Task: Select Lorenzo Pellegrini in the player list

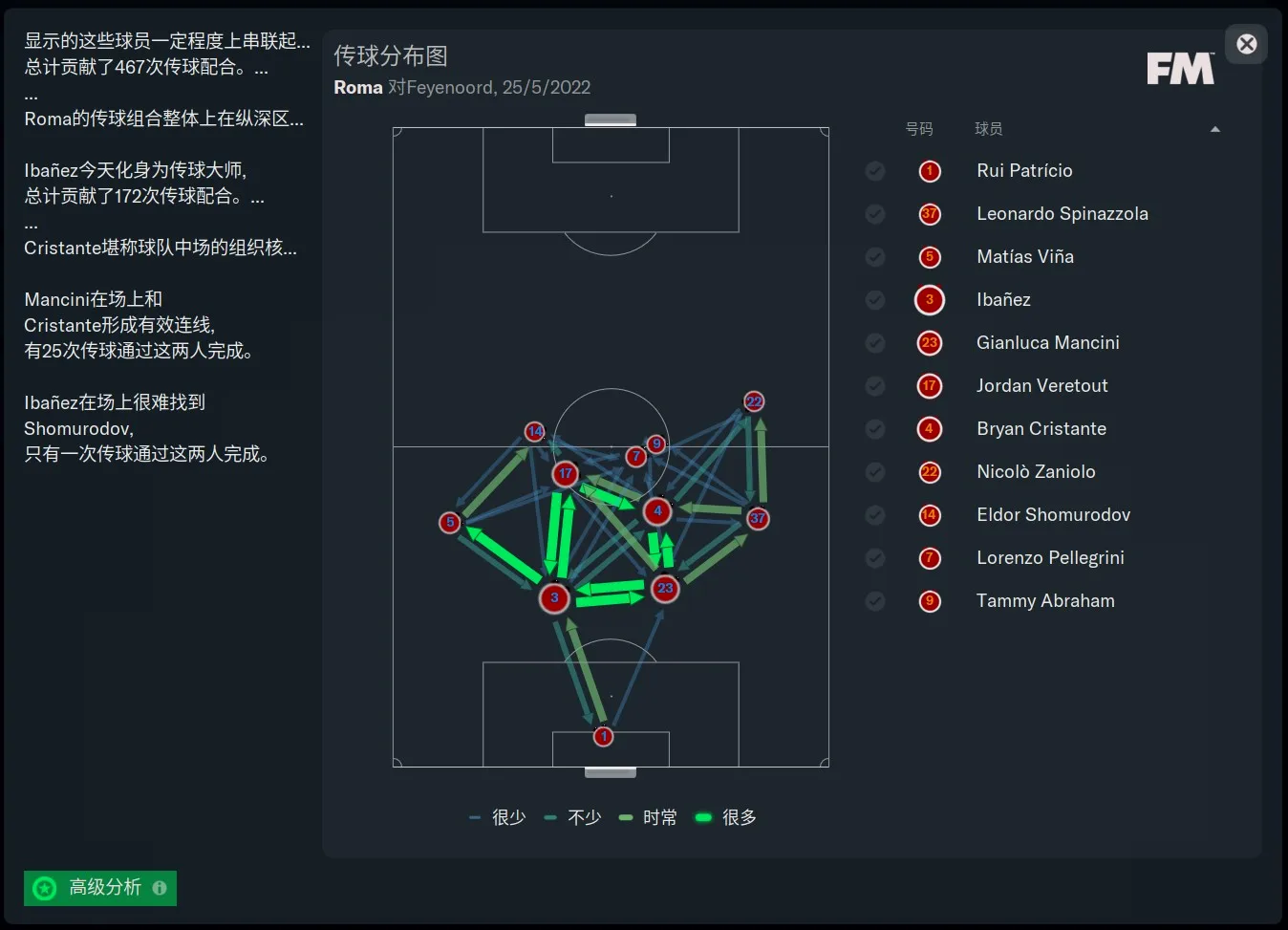Action: coord(1050,558)
